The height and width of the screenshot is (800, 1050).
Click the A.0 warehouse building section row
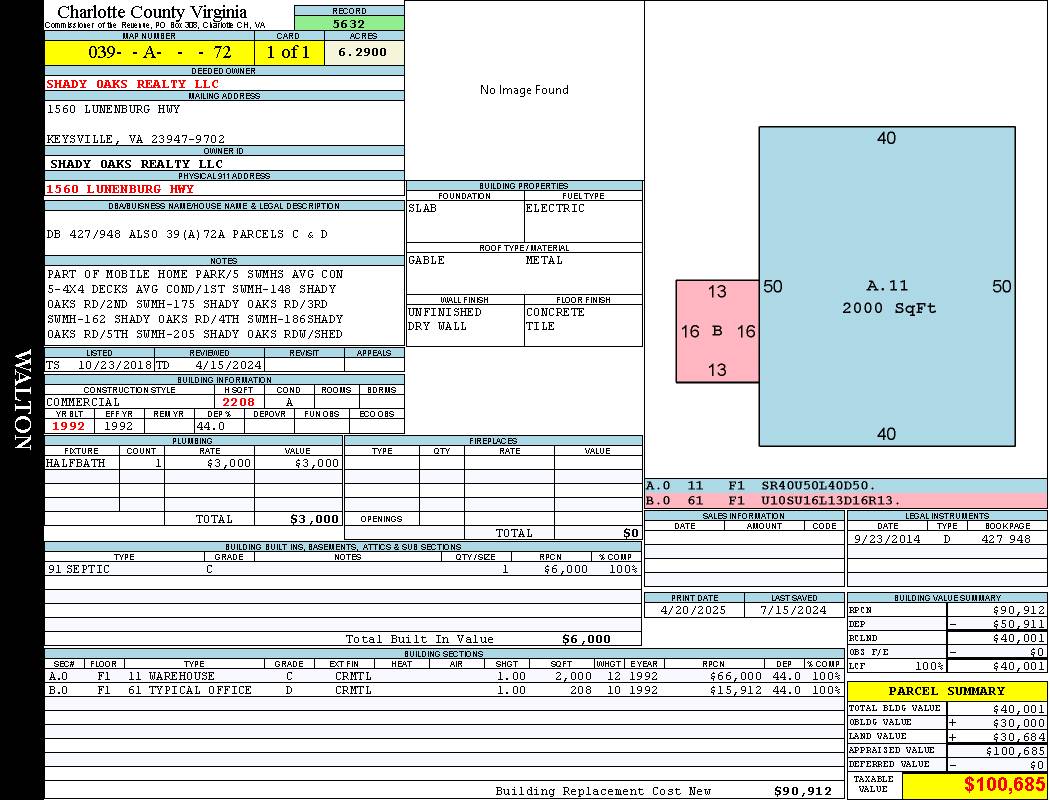[x=440, y=676]
